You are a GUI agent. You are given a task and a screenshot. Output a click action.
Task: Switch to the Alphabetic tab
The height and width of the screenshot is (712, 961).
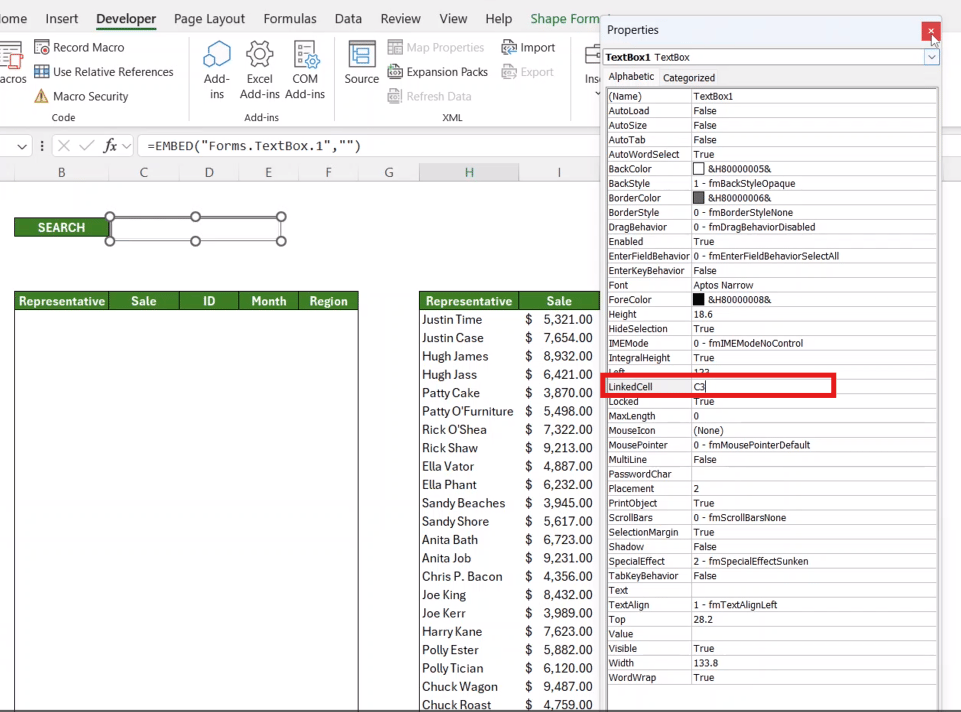631,77
